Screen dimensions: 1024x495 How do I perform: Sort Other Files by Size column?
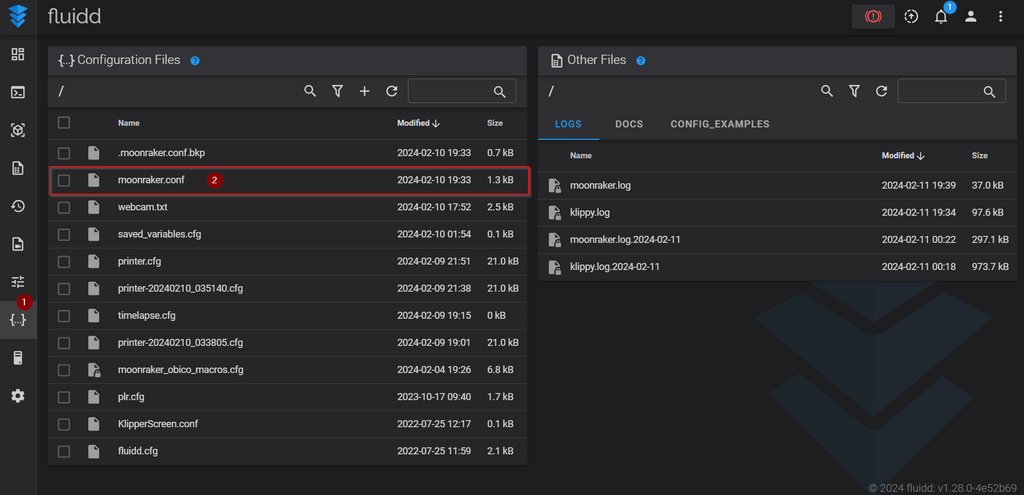pos(980,155)
